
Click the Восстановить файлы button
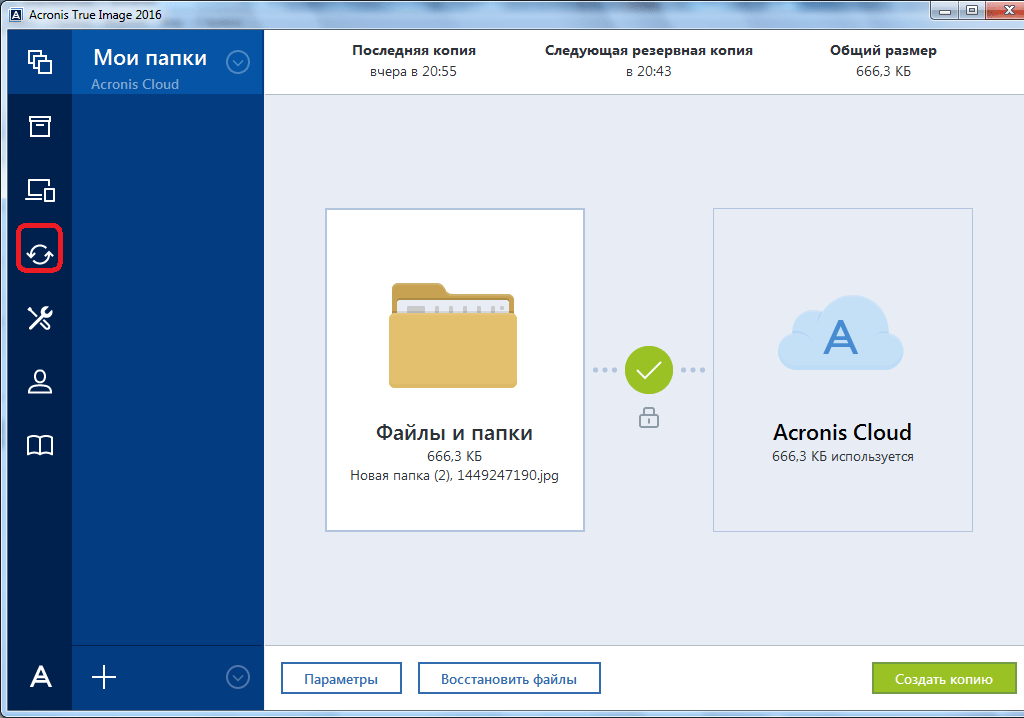(x=509, y=679)
